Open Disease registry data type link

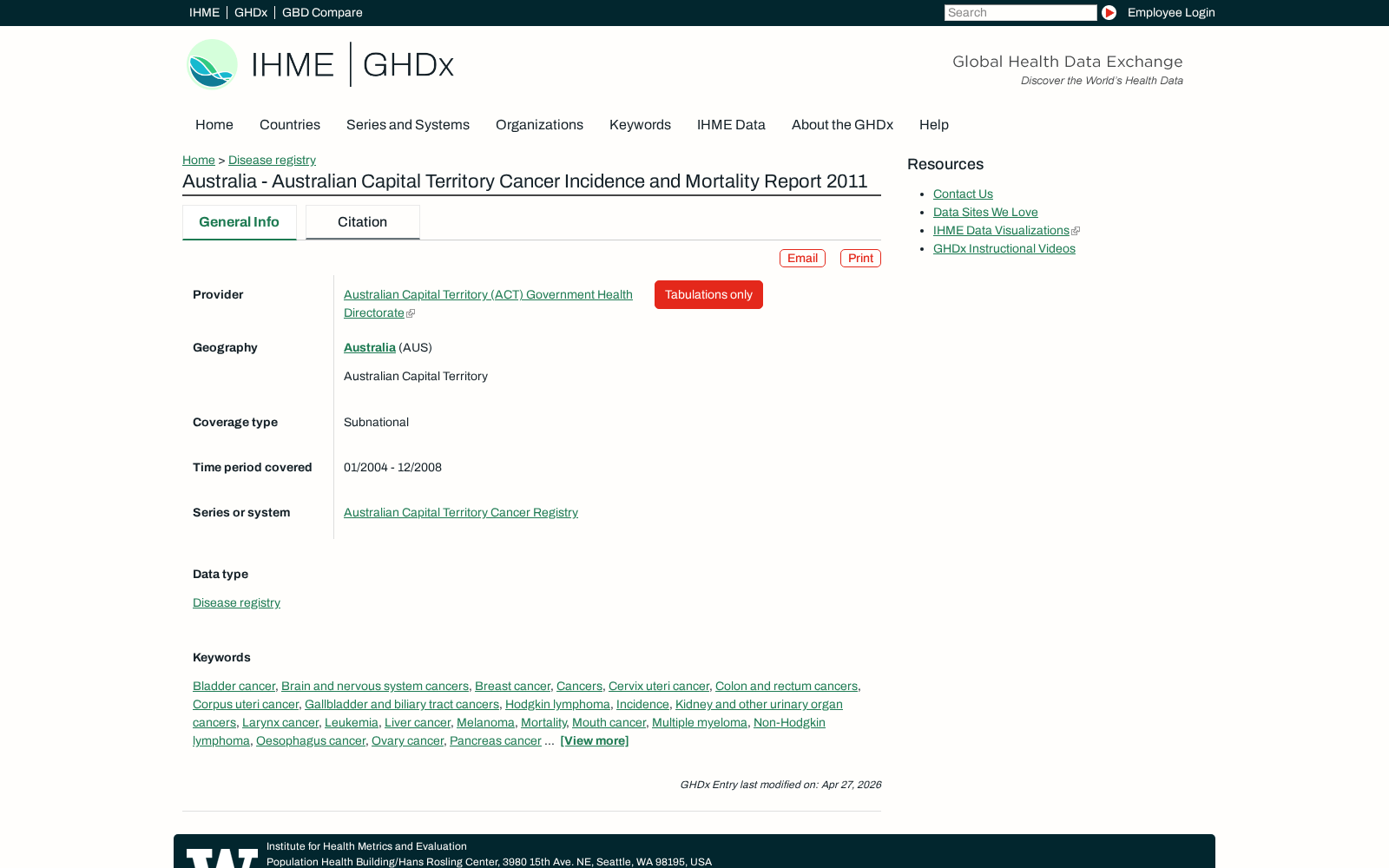(236, 602)
